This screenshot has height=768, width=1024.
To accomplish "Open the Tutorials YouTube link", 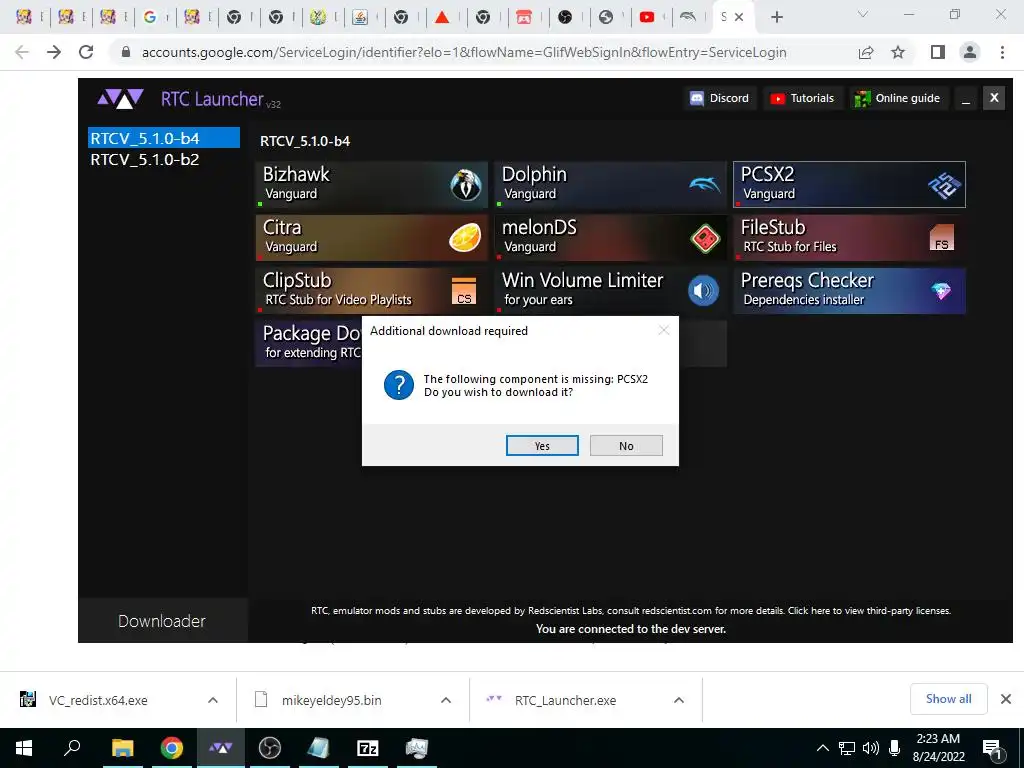I will point(803,98).
